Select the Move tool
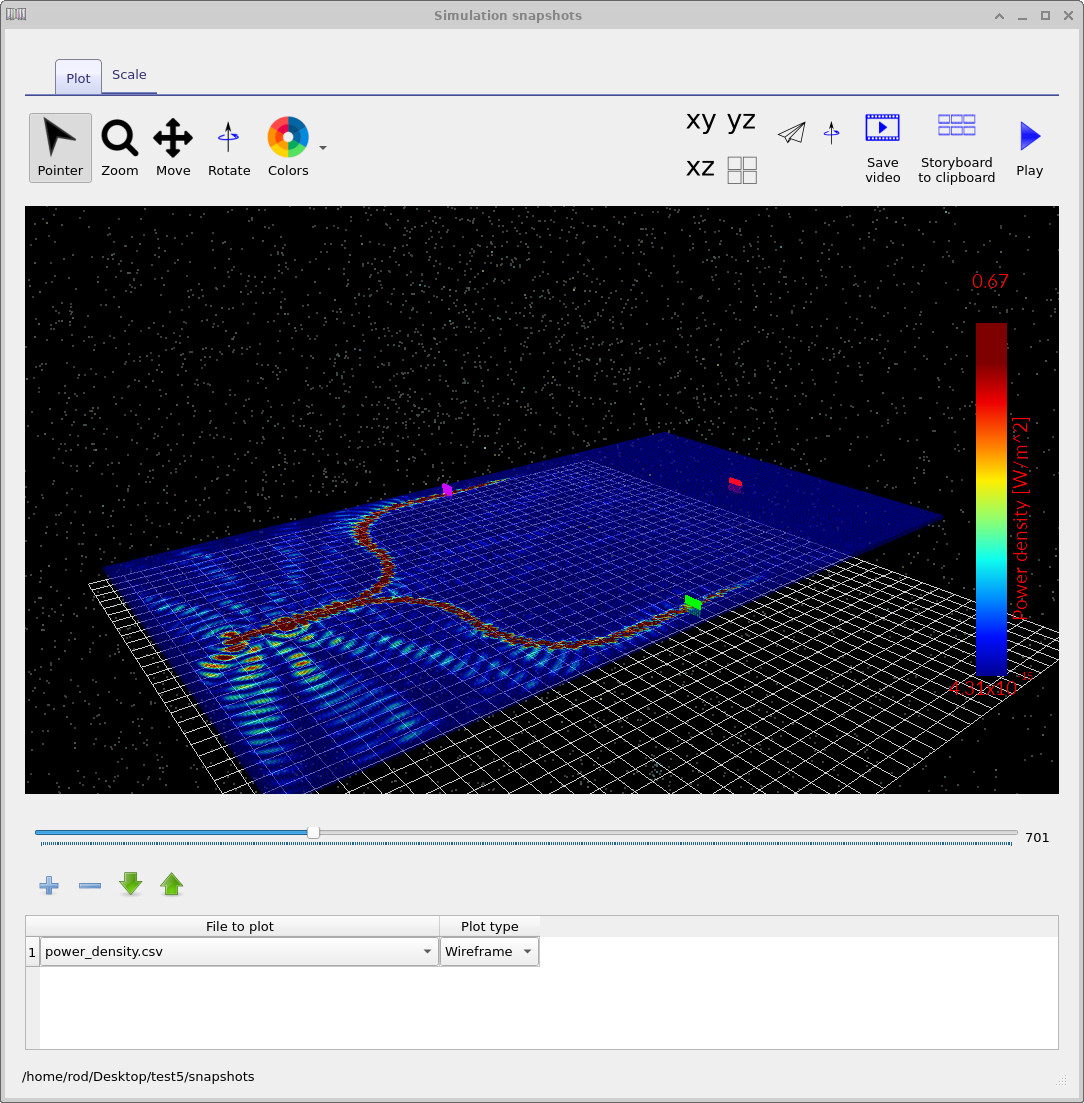1084x1103 pixels. 173,147
